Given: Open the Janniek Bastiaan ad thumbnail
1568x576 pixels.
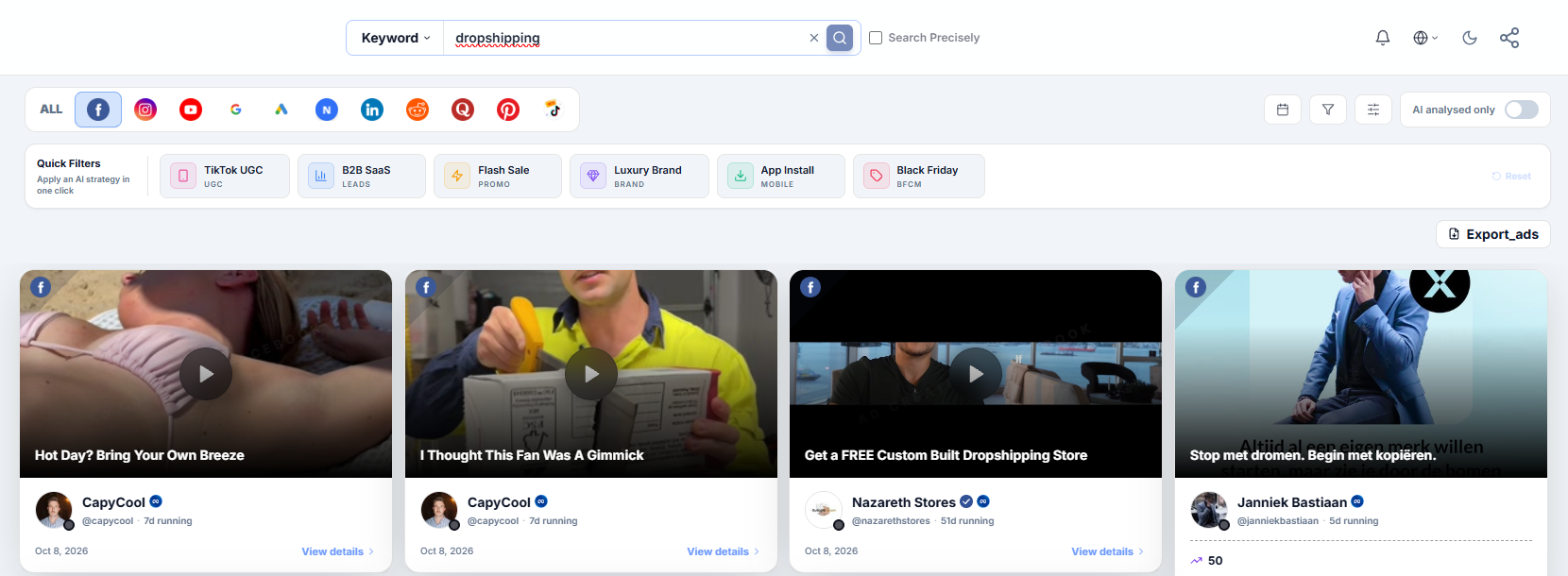Looking at the screenshot, I should pos(1361,374).
